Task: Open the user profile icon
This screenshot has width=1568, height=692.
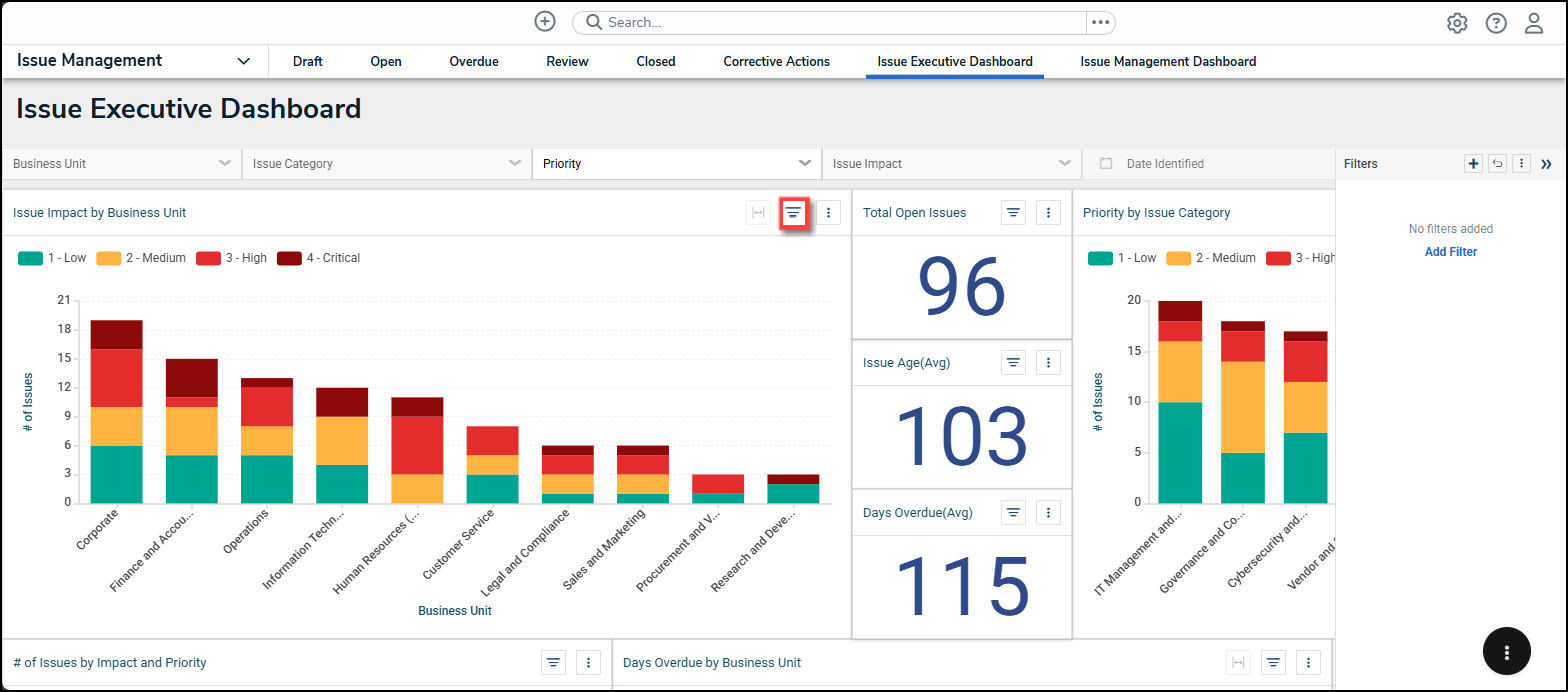Action: click(1534, 23)
